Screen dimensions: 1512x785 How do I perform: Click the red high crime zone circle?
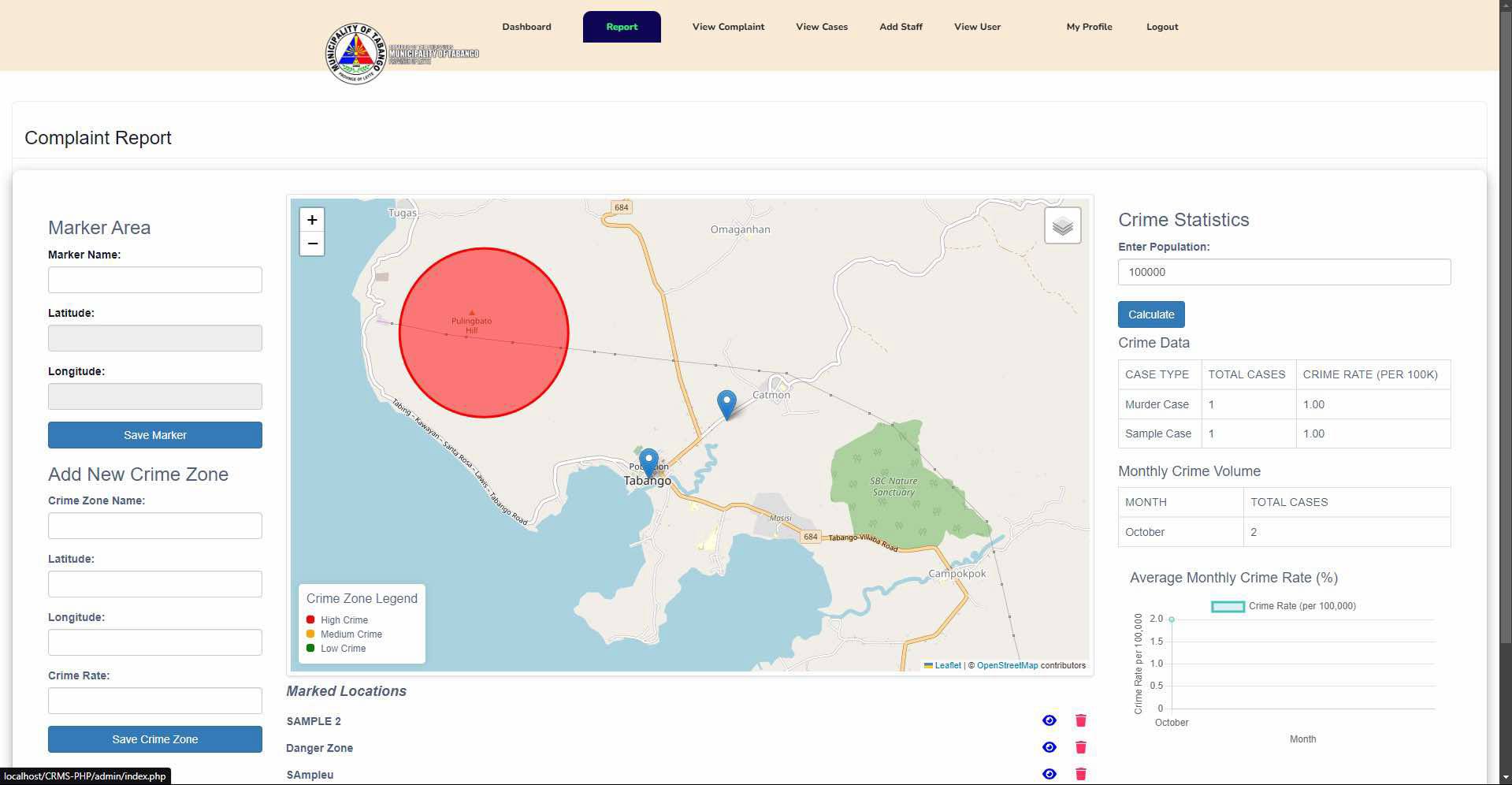[x=484, y=333]
